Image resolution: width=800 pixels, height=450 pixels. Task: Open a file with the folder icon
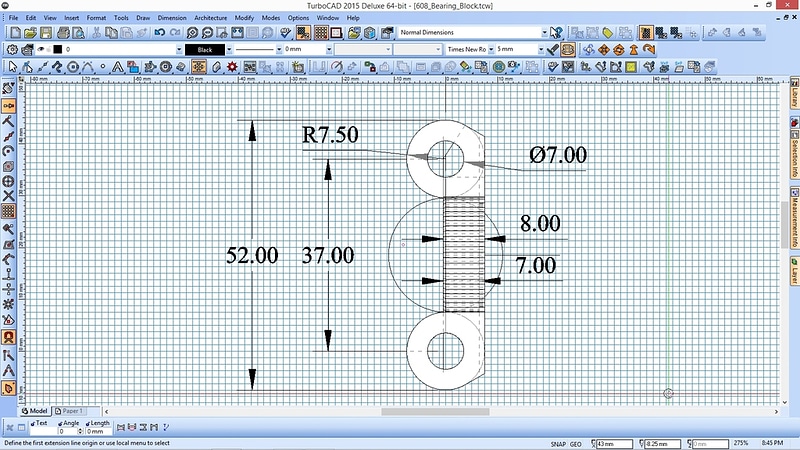point(30,33)
